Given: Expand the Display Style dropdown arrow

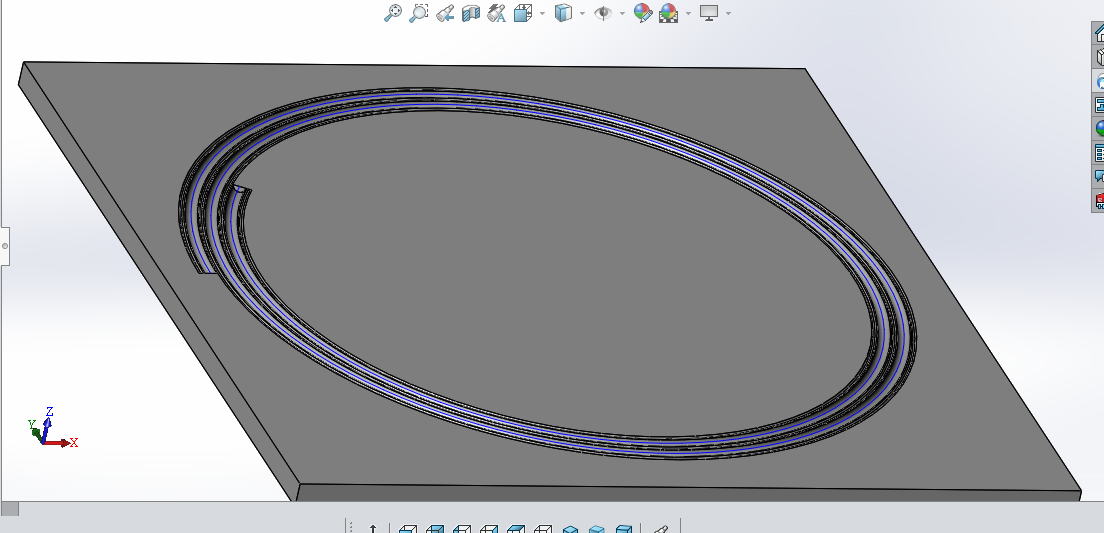Looking at the screenshot, I should point(582,13).
